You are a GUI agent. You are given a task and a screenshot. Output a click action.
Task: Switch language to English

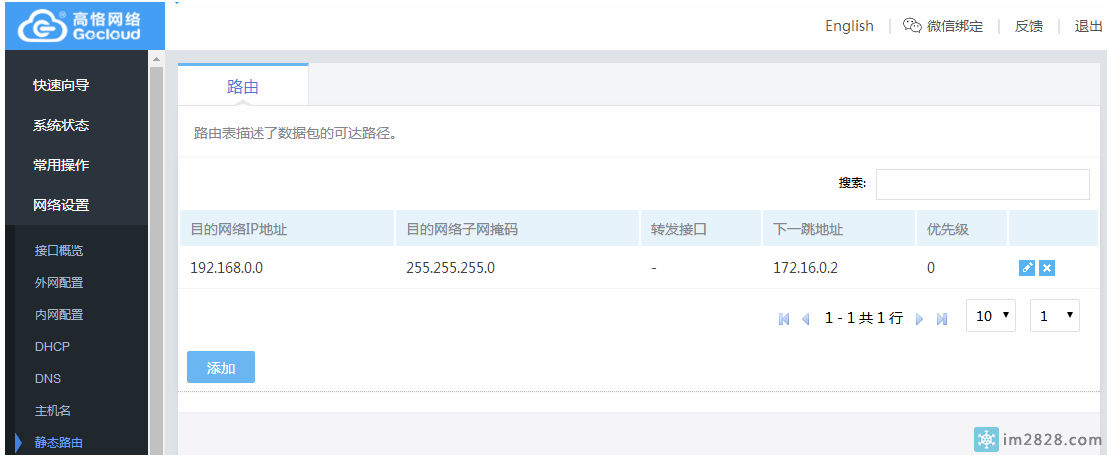[x=849, y=26]
